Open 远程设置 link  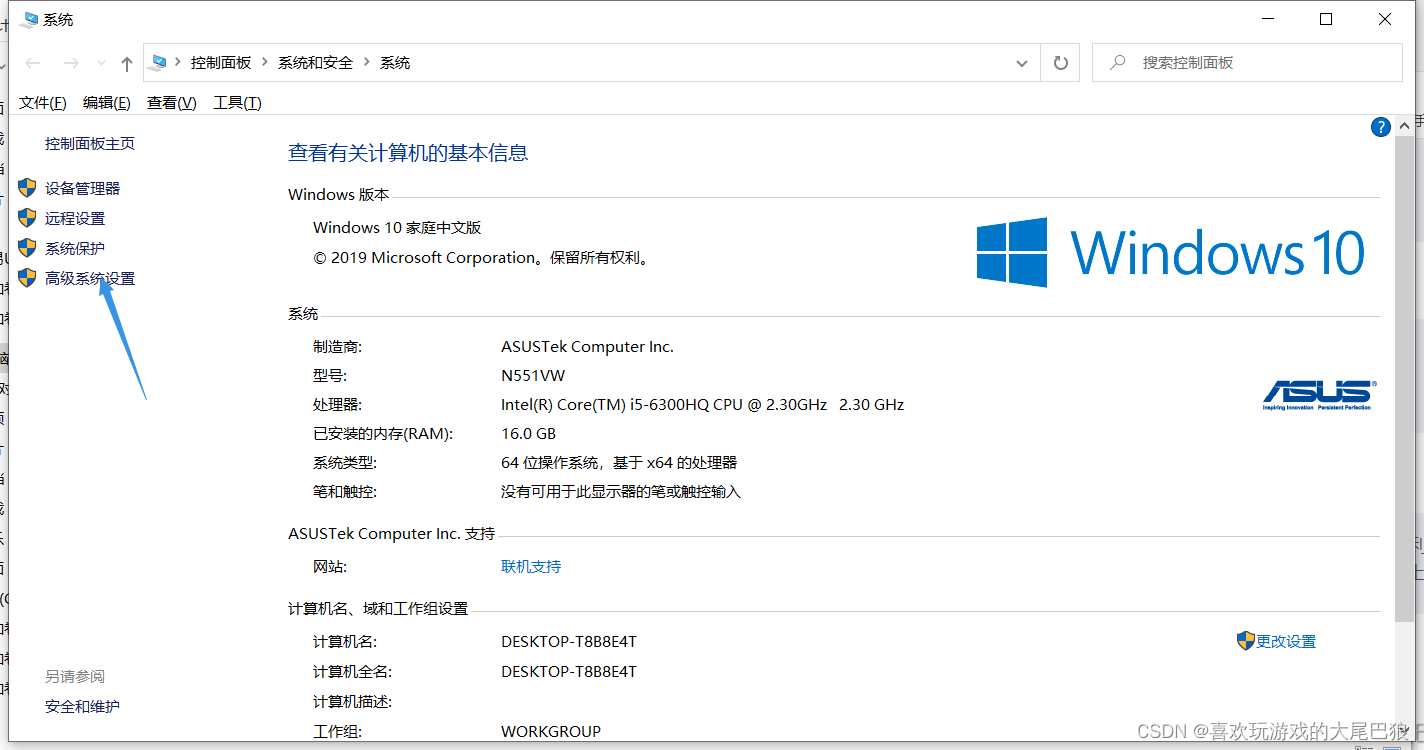(x=75, y=218)
